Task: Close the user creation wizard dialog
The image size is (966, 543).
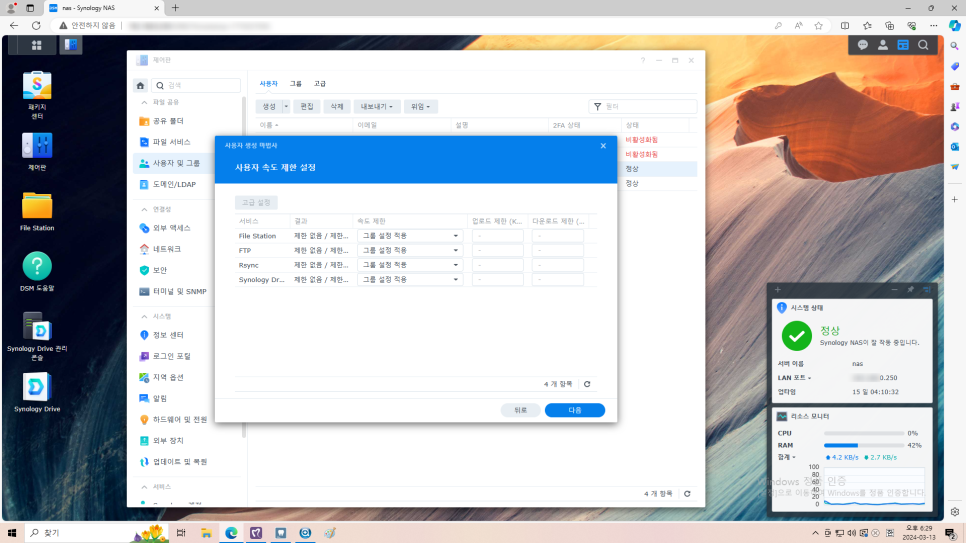Action: pos(603,146)
